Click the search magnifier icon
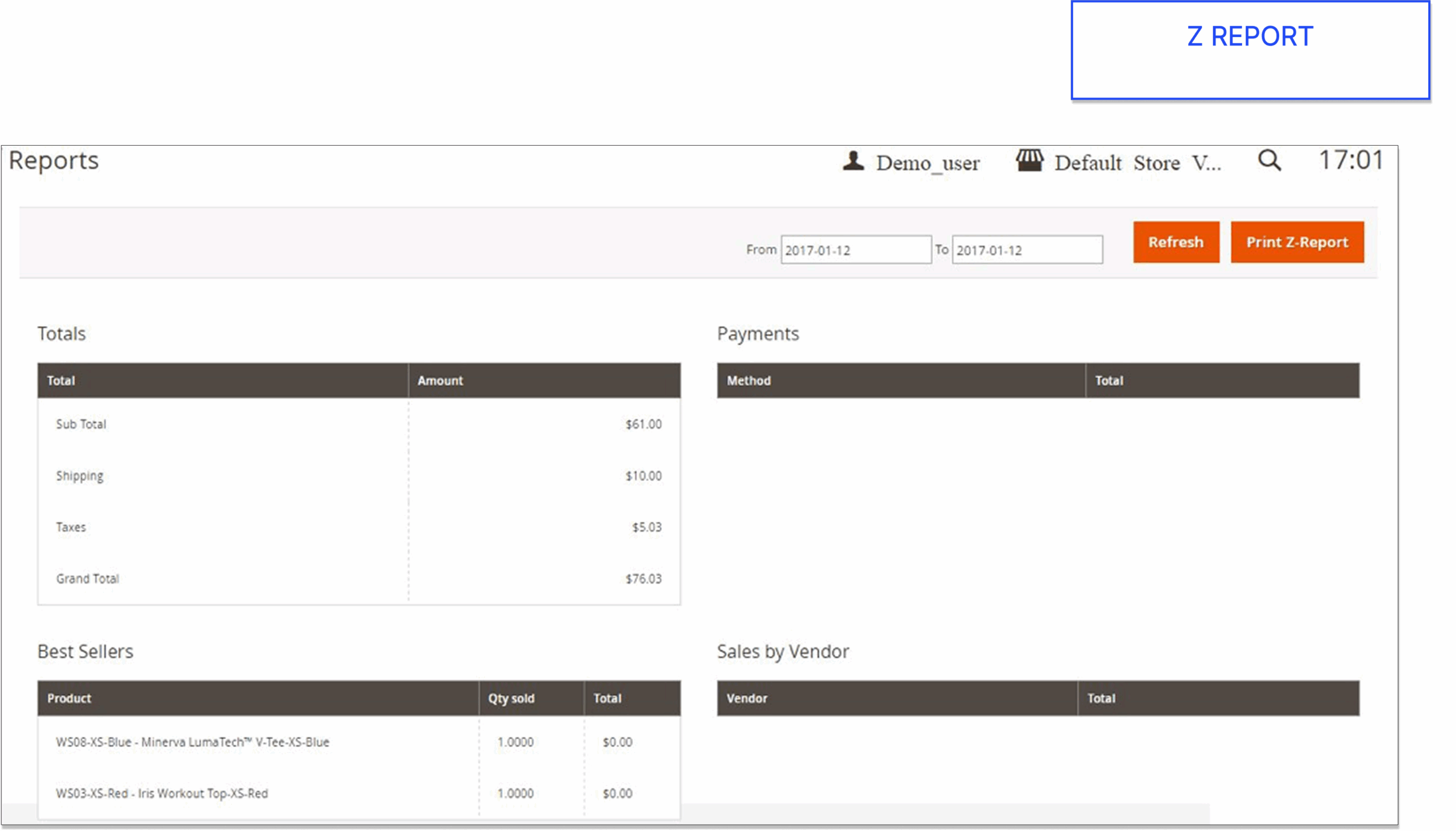The image size is (1456, 831). coord(1269,160)
